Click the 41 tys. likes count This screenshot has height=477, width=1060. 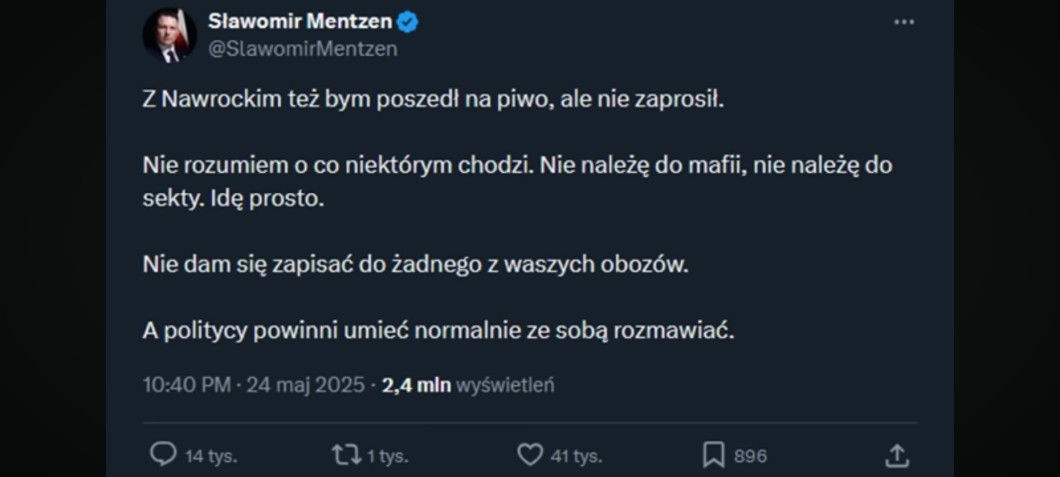click(576, 456)
